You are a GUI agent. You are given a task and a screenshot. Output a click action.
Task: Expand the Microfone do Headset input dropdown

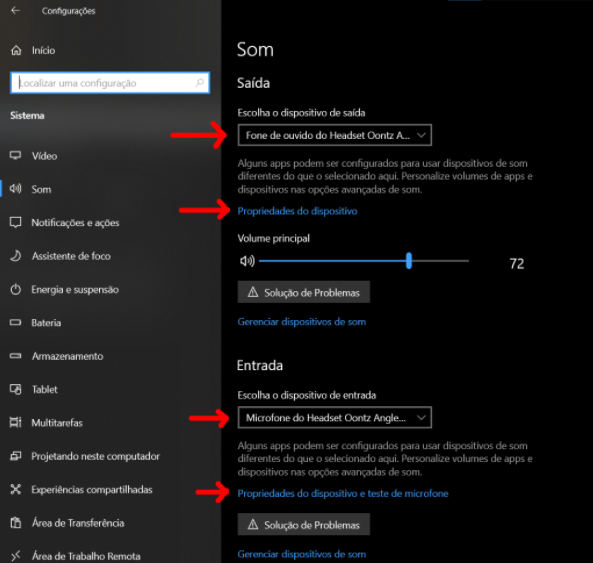pos(334,417)
